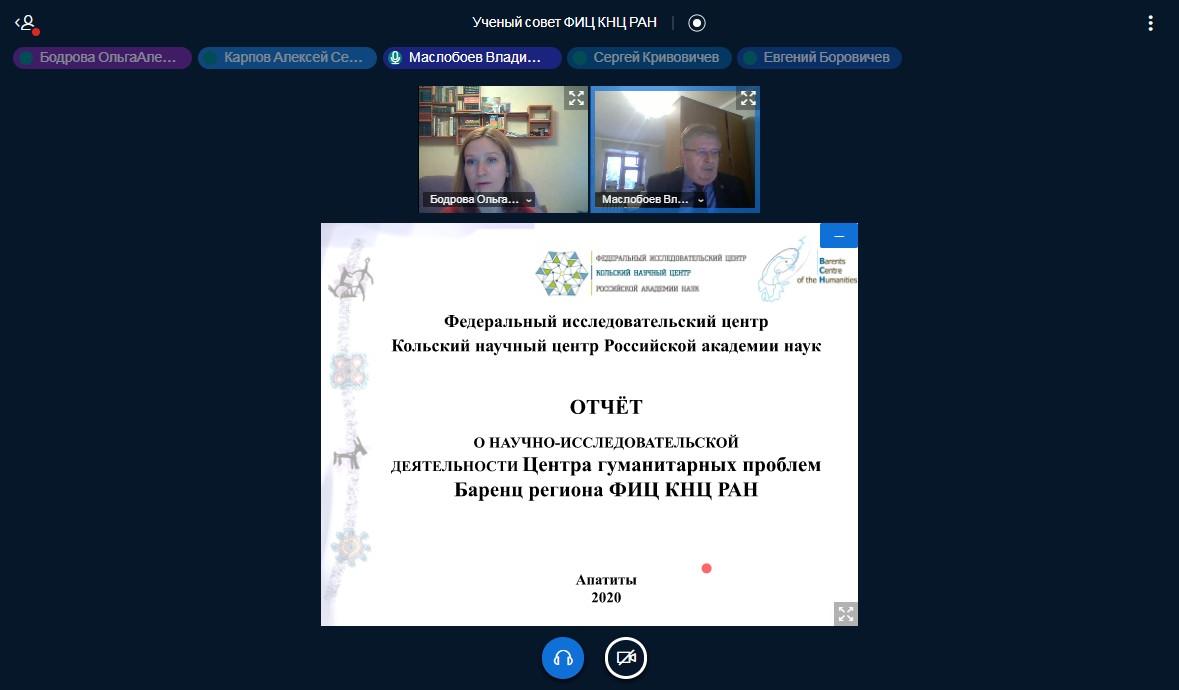Click Маслобоев webcam thumbnail

click(675, 150)
